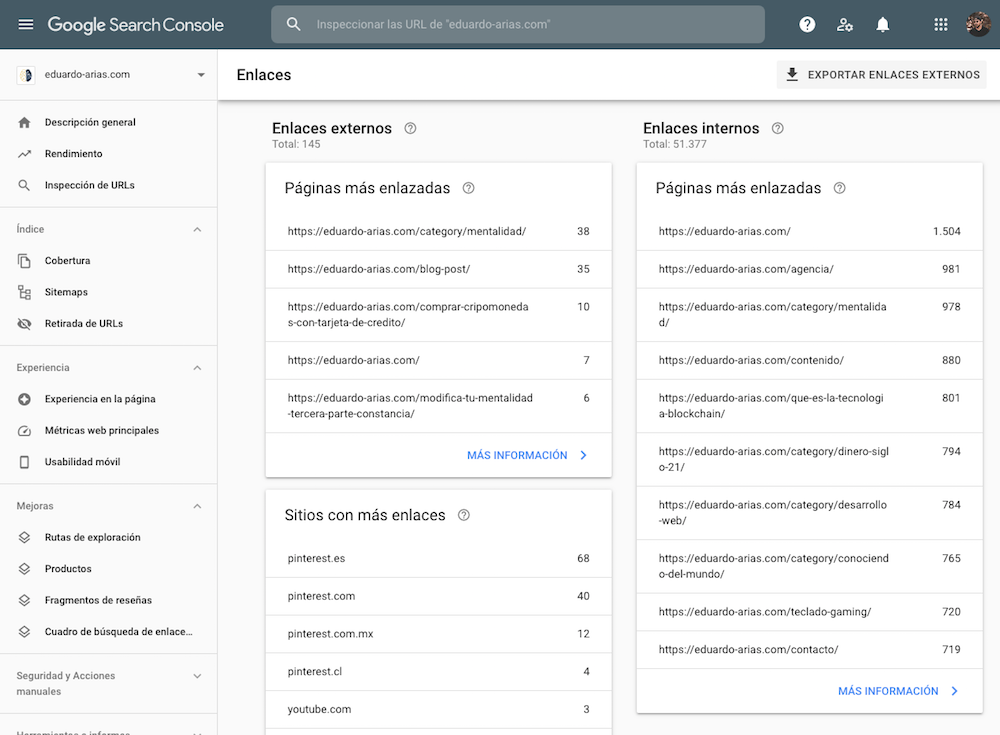
Task: Click the pinterest.com.mx row
Action: coord(439,634)
